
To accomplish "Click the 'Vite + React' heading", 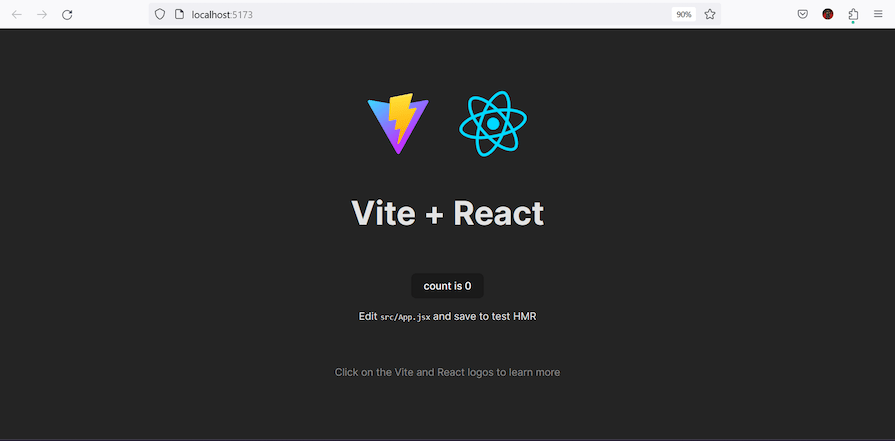I will coord(448,213).
